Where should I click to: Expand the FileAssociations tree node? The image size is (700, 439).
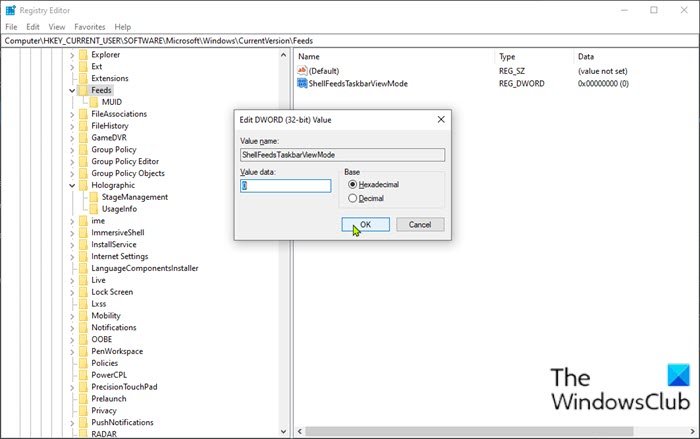pyautogui.click(x=72, y=114)
